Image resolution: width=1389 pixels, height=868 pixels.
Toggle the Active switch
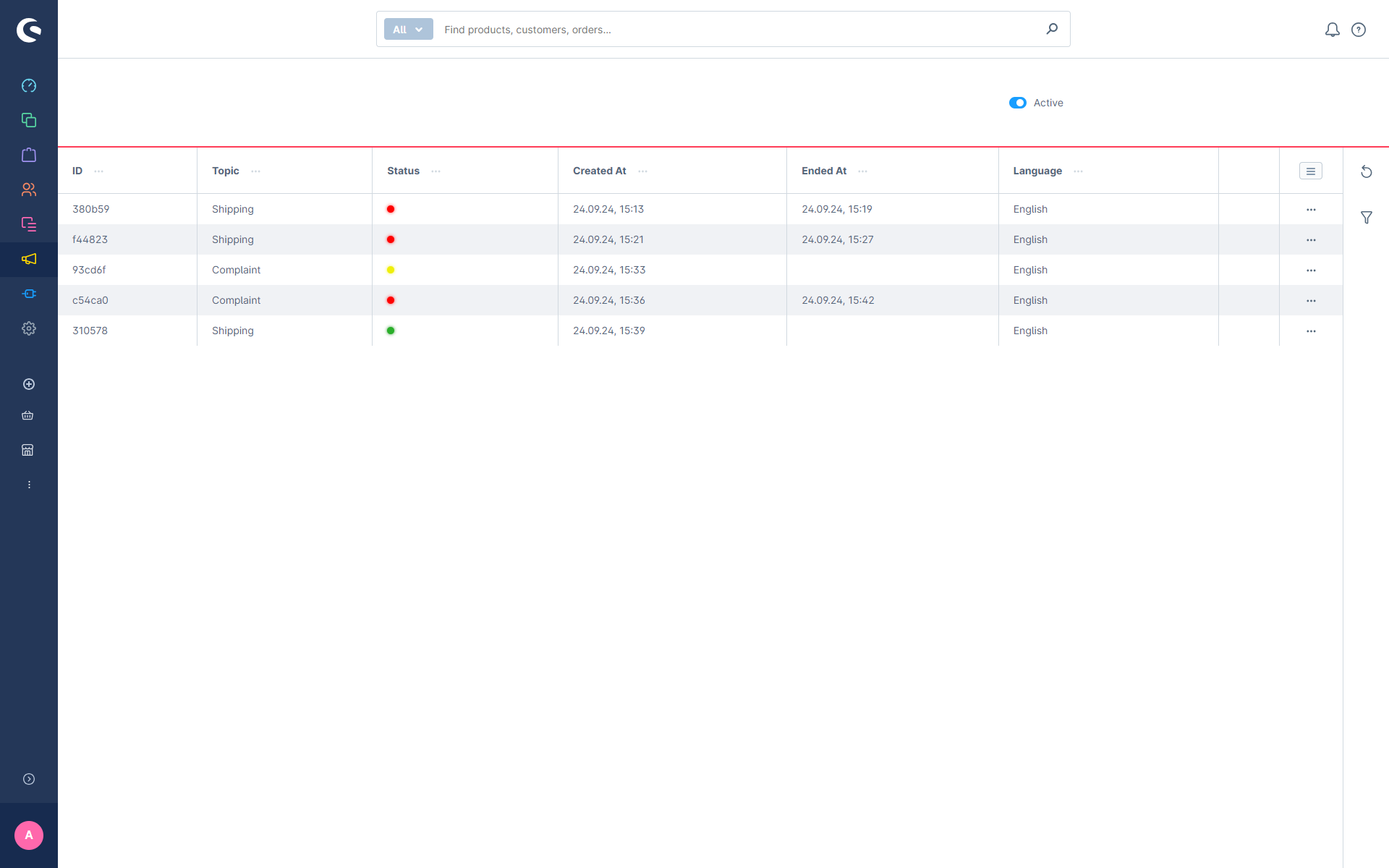1018,103
